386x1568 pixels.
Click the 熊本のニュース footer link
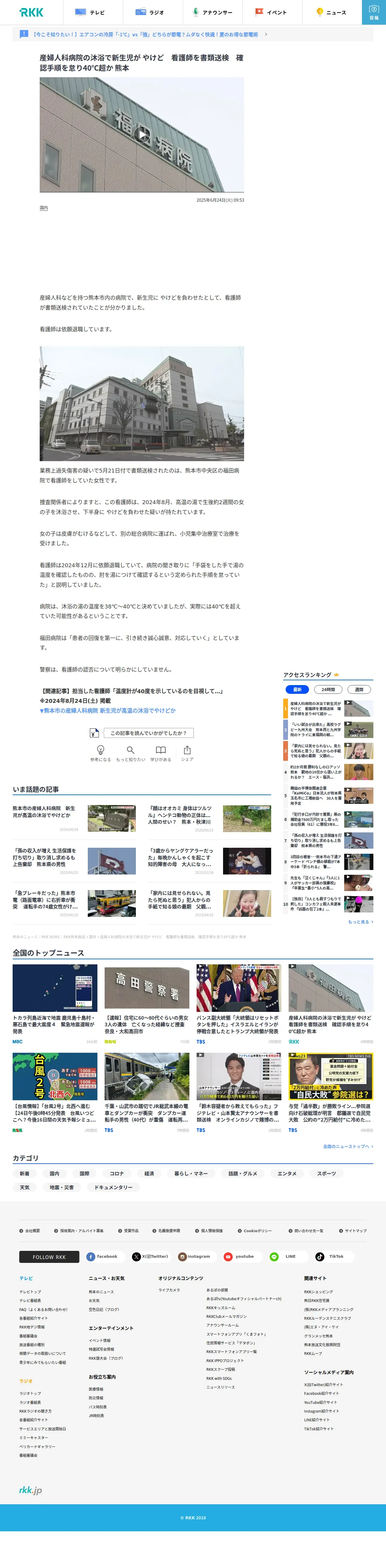click(101, 1292)
